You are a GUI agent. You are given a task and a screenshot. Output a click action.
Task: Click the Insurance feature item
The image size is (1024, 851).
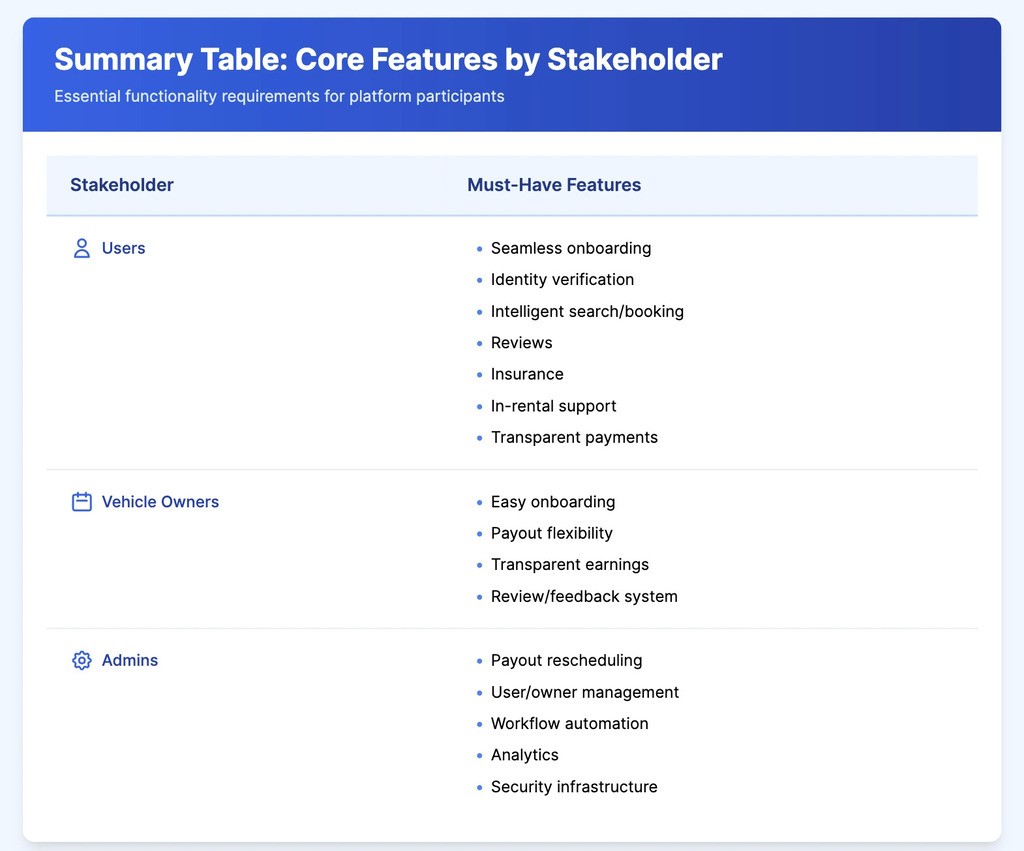coord(527,374)
